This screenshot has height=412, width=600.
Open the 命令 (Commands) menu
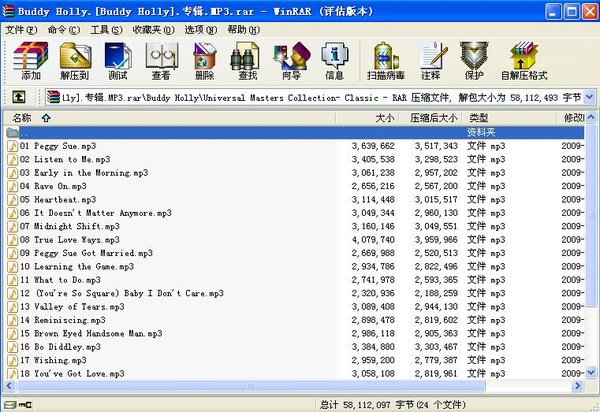coord(64,30)
